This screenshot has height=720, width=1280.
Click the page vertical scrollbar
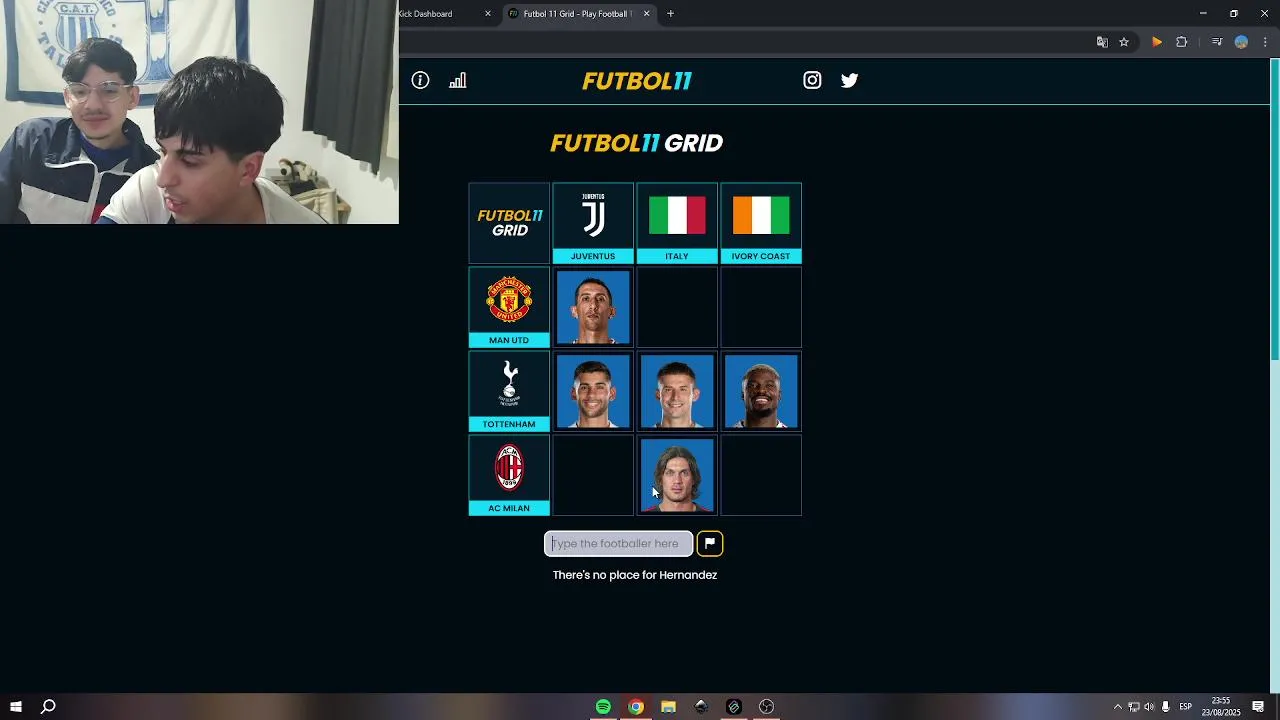pyautogui.click(x=1274, y=210)
